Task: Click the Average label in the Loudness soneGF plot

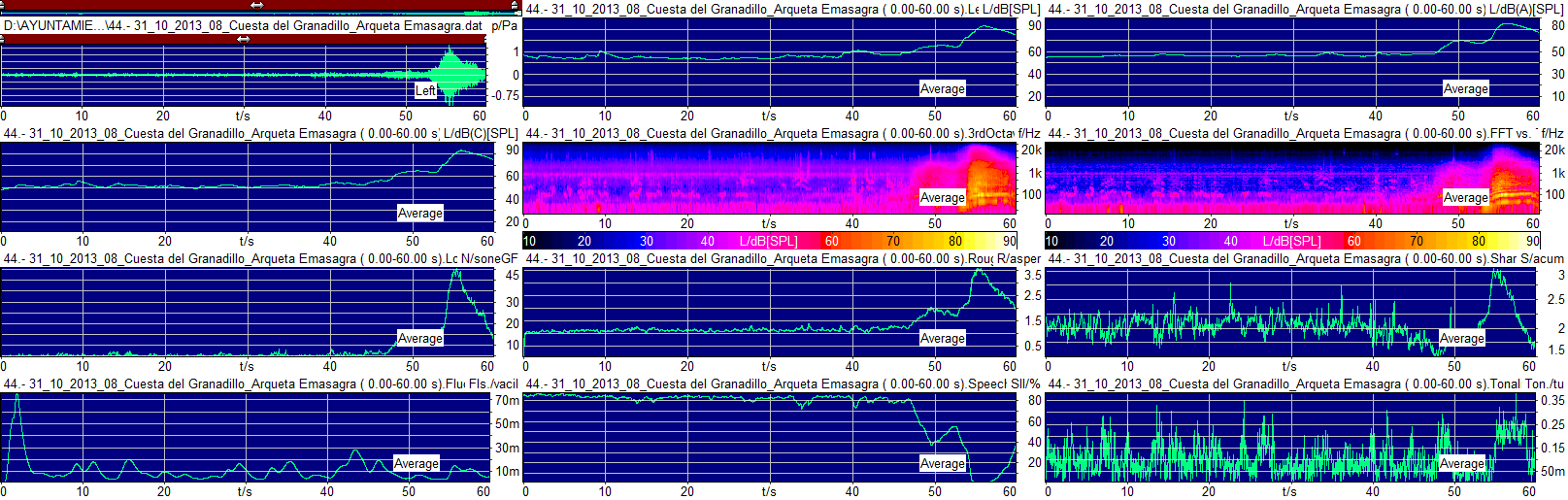Action: tap(419, 338)
